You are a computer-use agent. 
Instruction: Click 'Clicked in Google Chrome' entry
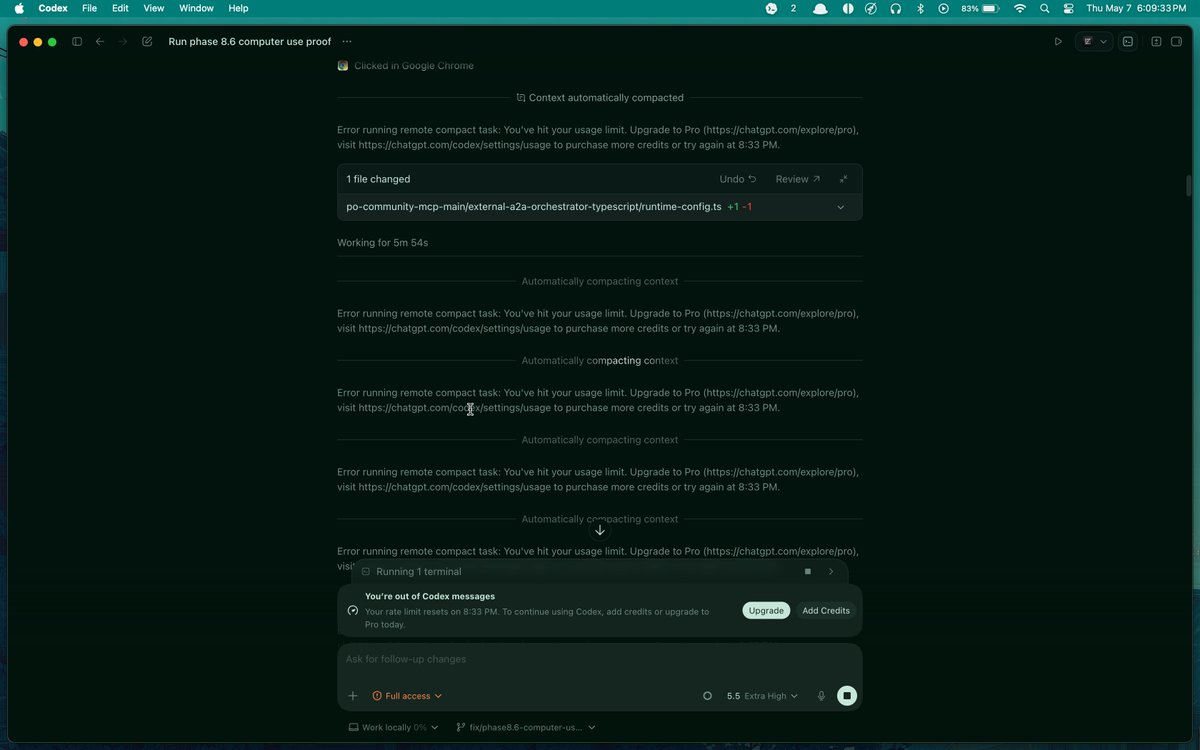(414, 66)
